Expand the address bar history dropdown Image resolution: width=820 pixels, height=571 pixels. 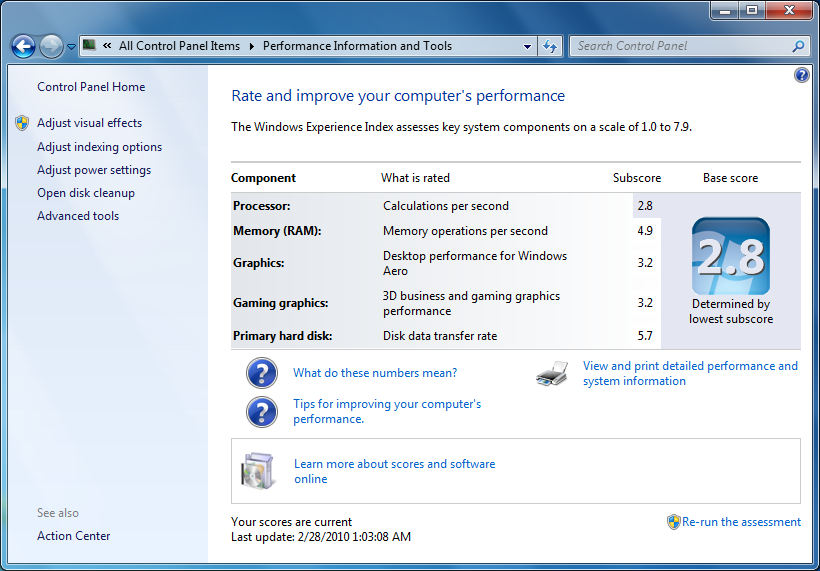click(x=527, y=47)
